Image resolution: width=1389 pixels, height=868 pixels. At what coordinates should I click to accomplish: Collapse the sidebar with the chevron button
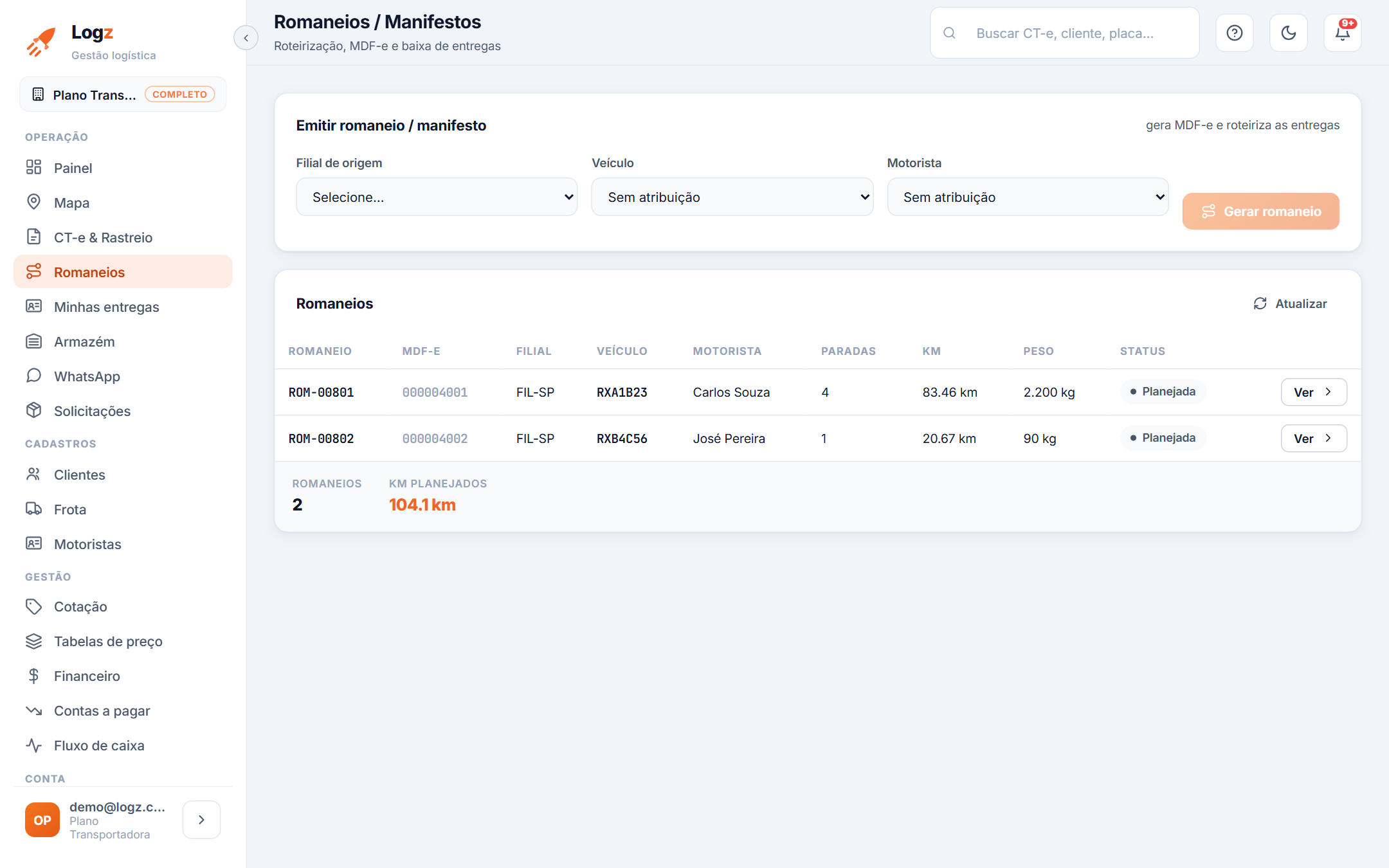246,38
